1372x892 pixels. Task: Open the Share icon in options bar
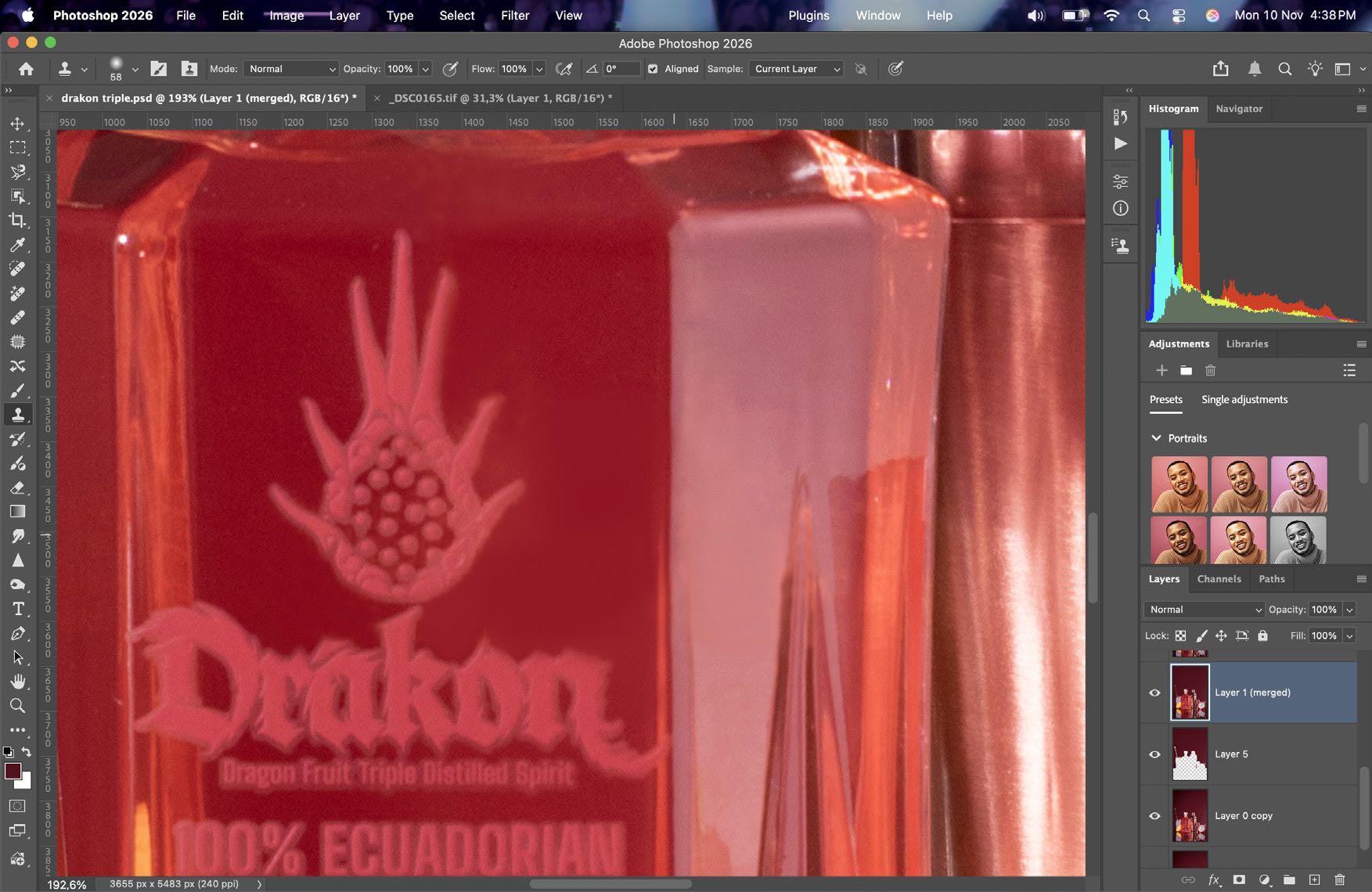1220,69
